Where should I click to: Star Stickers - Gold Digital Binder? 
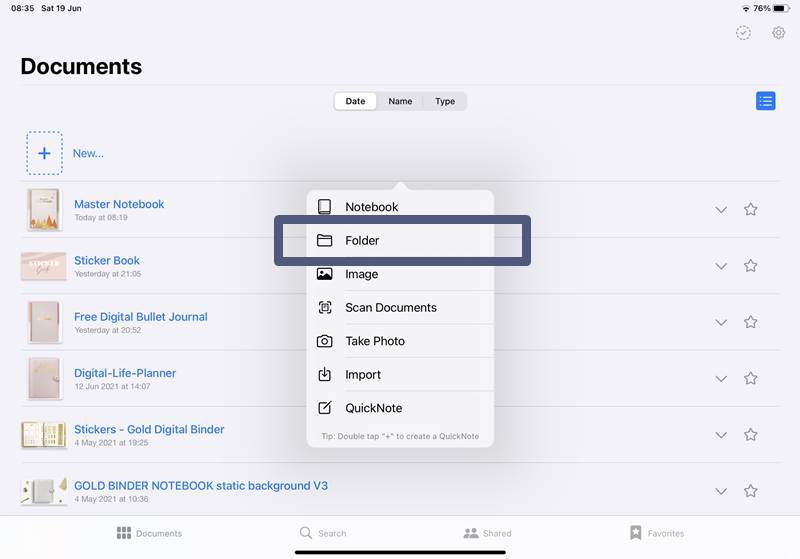coord(750,435)
